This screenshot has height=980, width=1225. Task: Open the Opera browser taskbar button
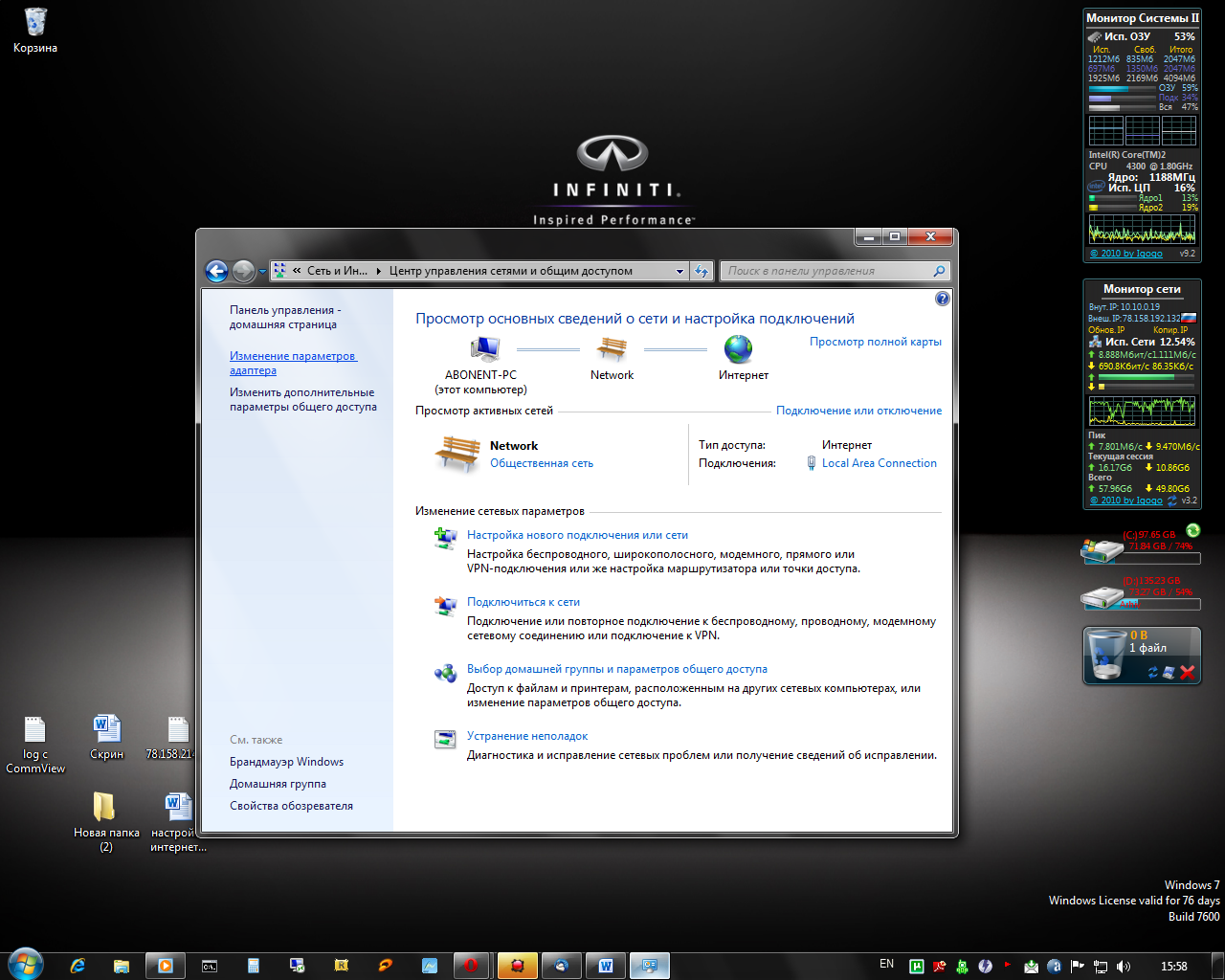pyautogui.click(x=472, y=966)
